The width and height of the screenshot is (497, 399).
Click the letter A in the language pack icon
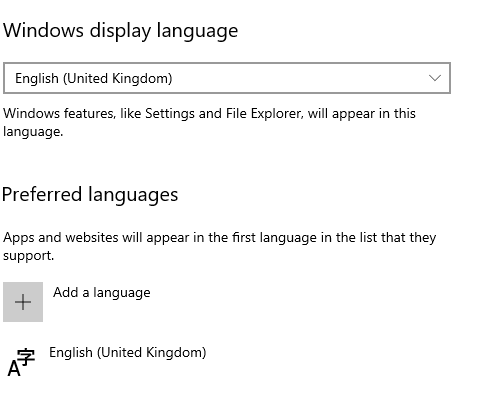click(14, 369)
